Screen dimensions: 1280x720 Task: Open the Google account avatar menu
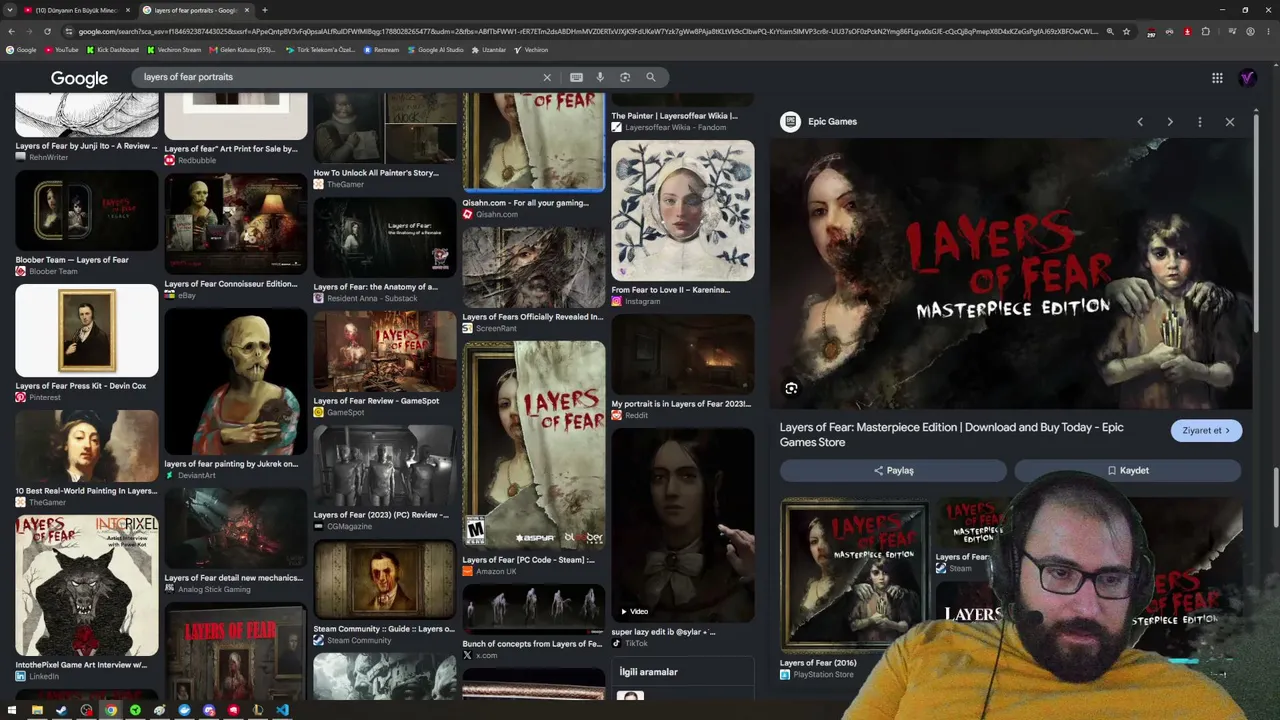pos(1248,78)
